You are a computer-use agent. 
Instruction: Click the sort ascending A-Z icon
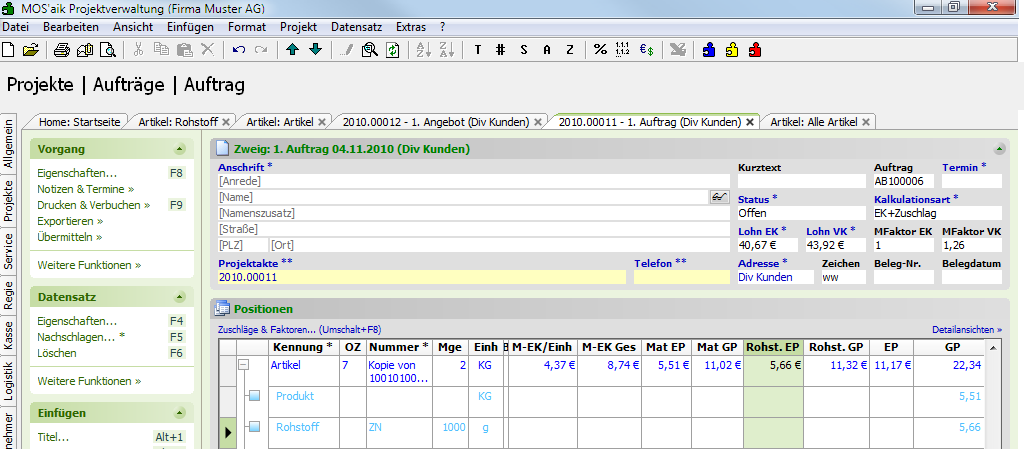click(423, 50)
